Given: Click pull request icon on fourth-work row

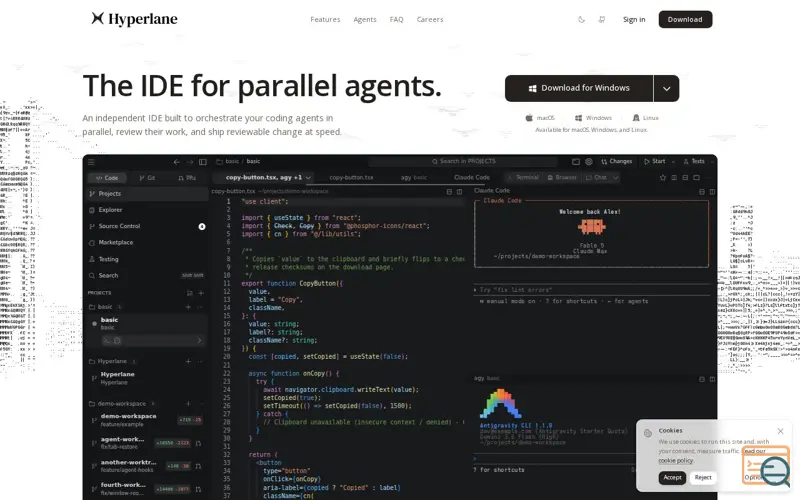Looking at the screenshot, I should 198,489.
